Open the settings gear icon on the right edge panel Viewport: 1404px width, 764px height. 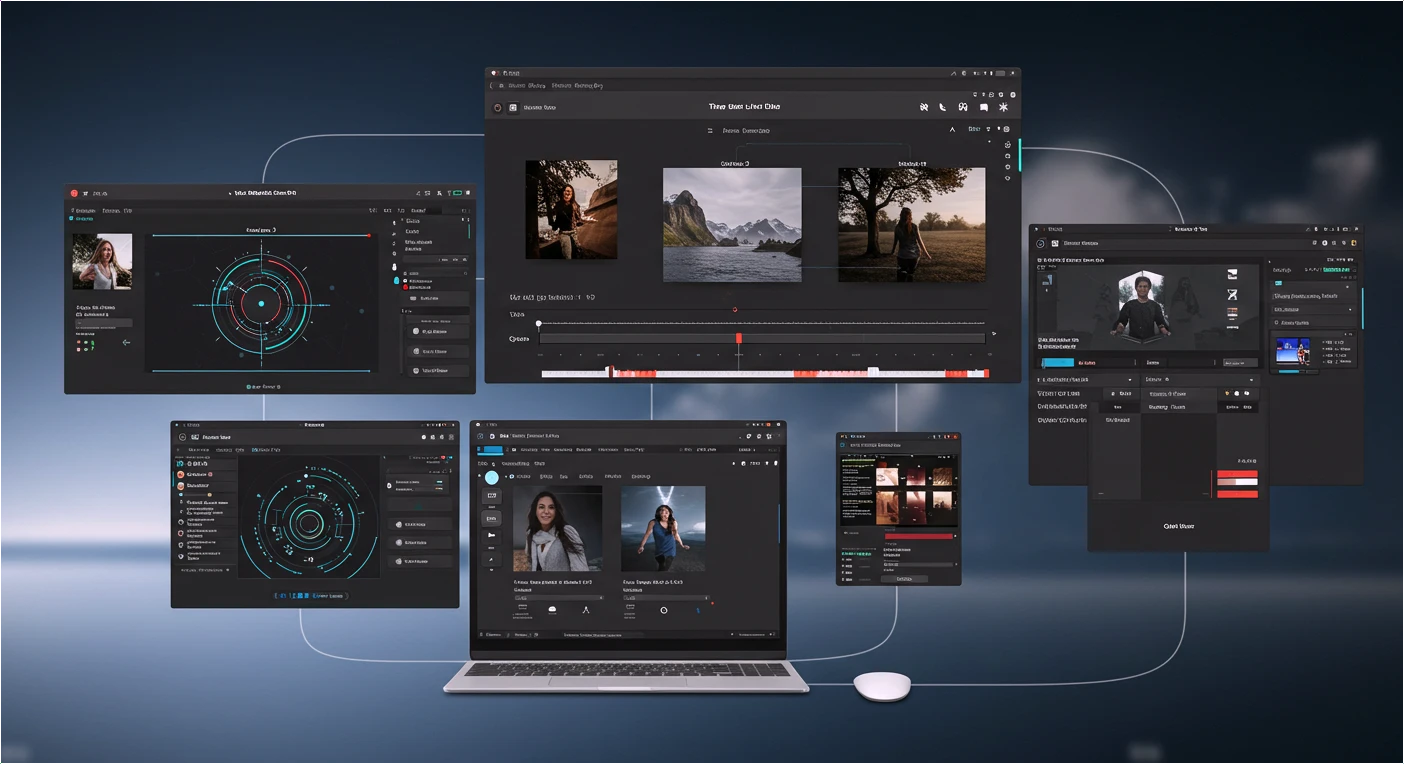pos(1007,144)
